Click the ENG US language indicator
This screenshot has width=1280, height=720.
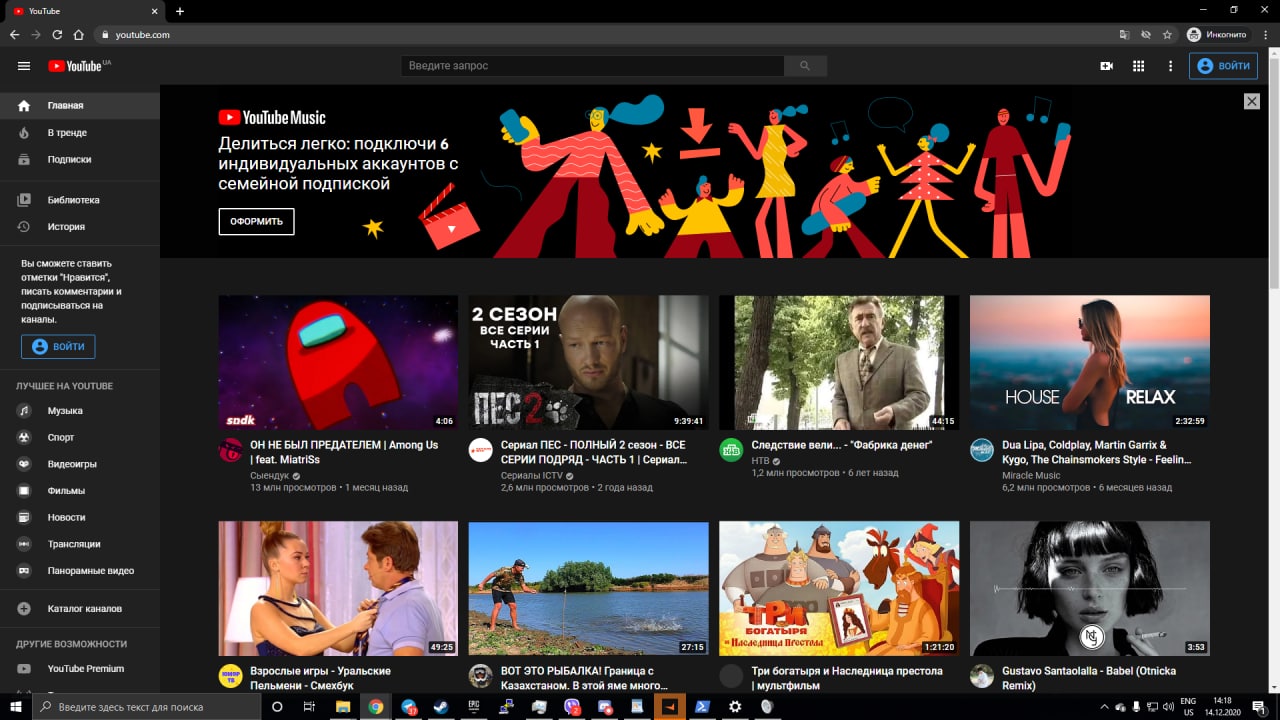1188,706
